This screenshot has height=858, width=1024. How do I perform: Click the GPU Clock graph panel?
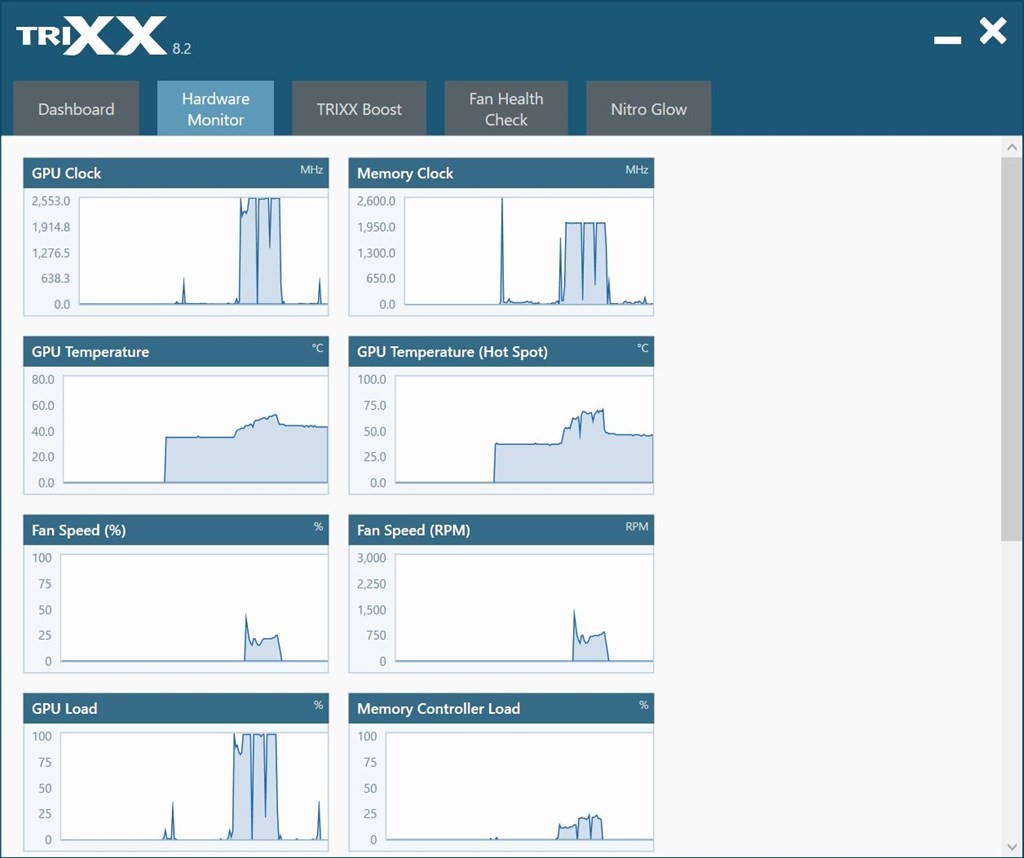[x=203, y=250]
